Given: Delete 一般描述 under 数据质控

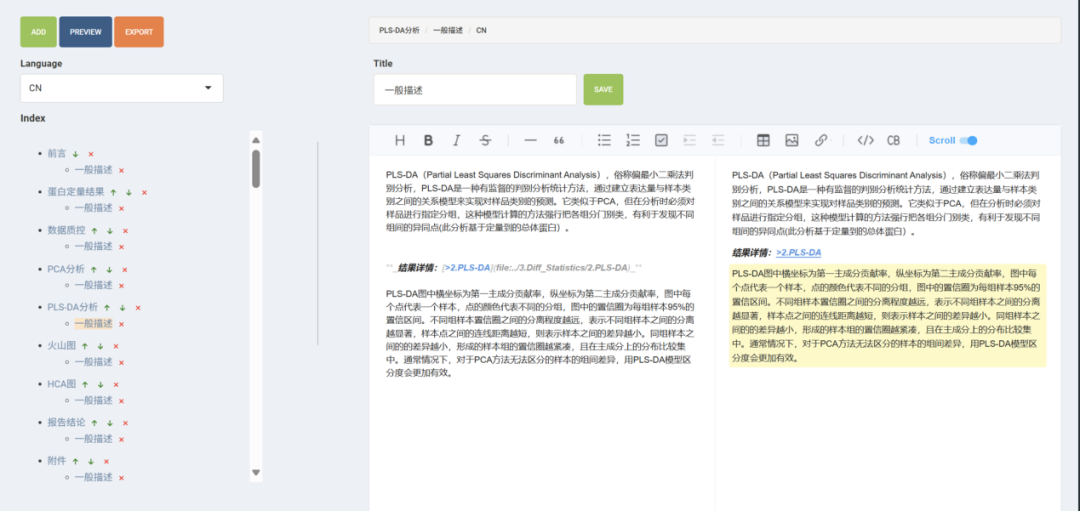Looking at the screenshot, I should click(121, 247).
